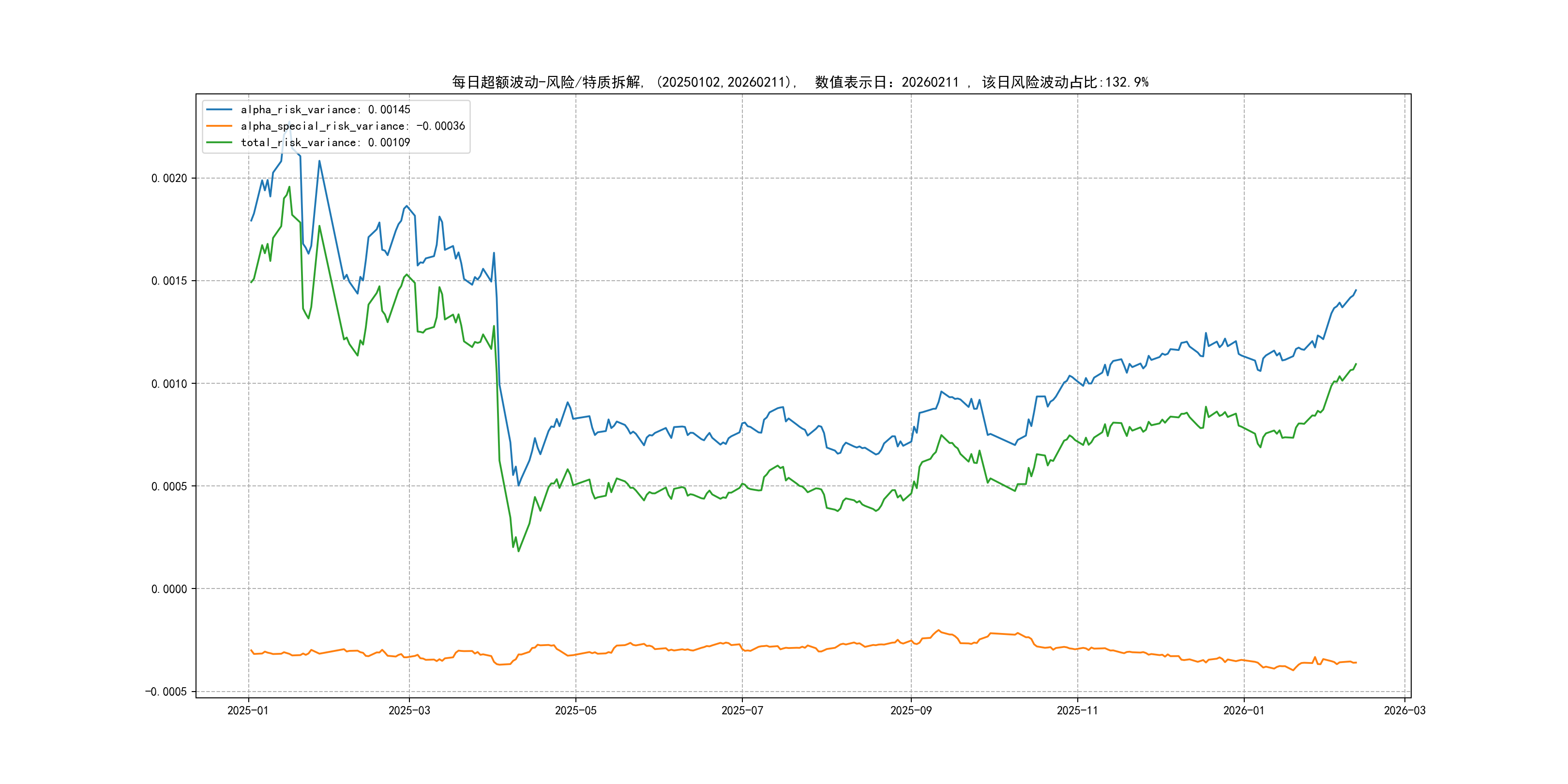Click the 2025-09 x-axis tick label
The width and height of the screenshot is (1568, 784).
click(911, 710)
